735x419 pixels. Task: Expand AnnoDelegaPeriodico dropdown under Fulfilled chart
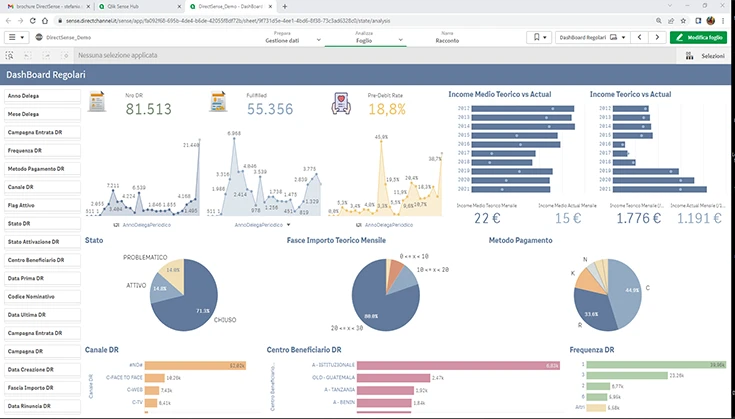pyautogui.click(x=288, y=225)
